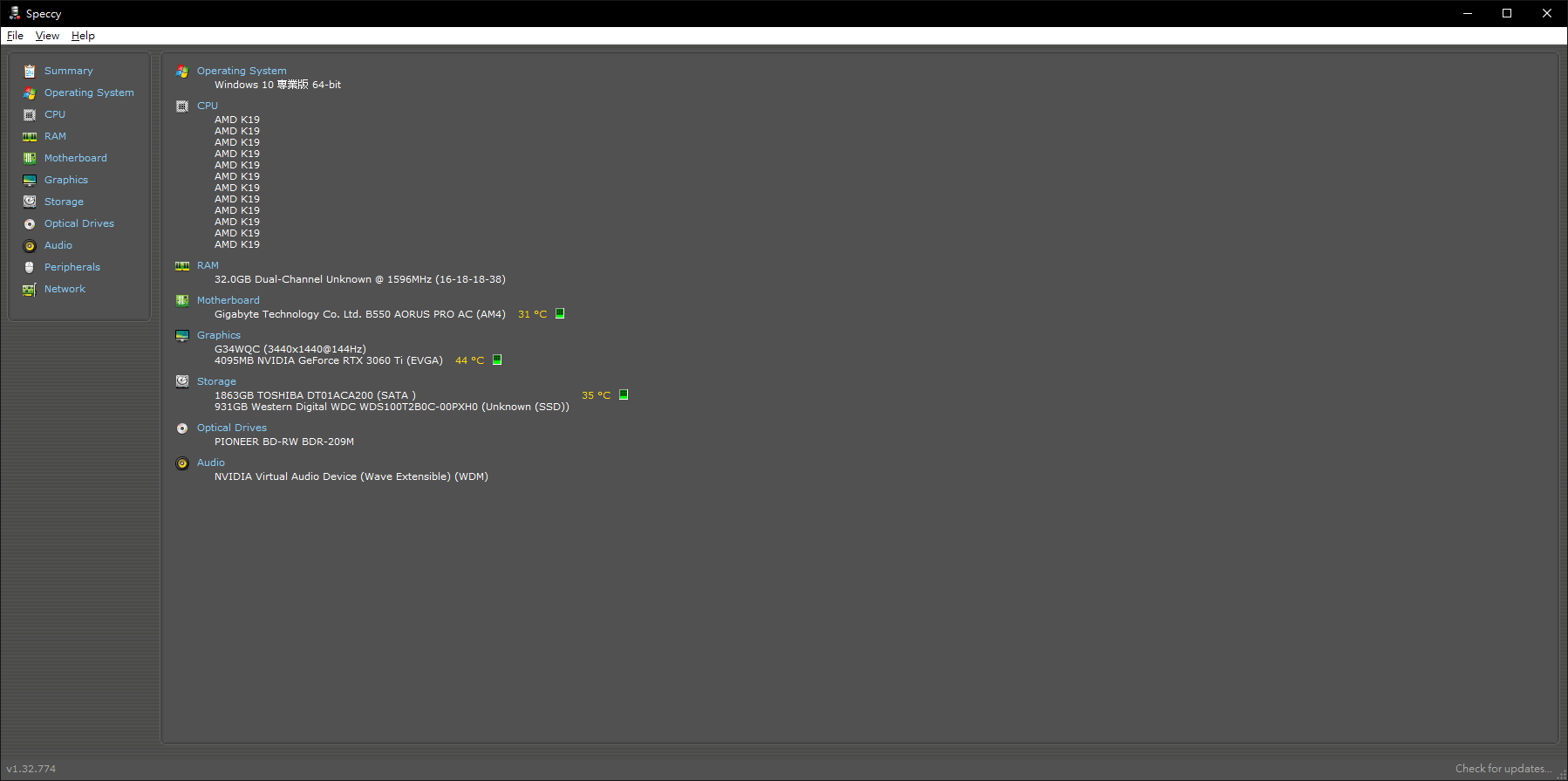Screen dimensions: 1568x781
Task: Click the disc icon beside Optical Drives heading
Action: [182, 428]
